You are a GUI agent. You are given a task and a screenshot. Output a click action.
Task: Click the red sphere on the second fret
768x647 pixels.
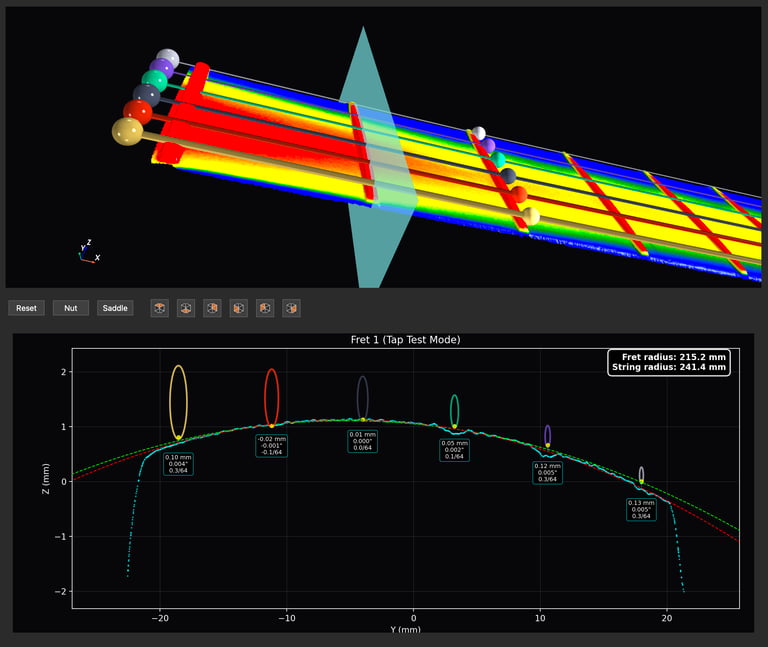[519, 194]
